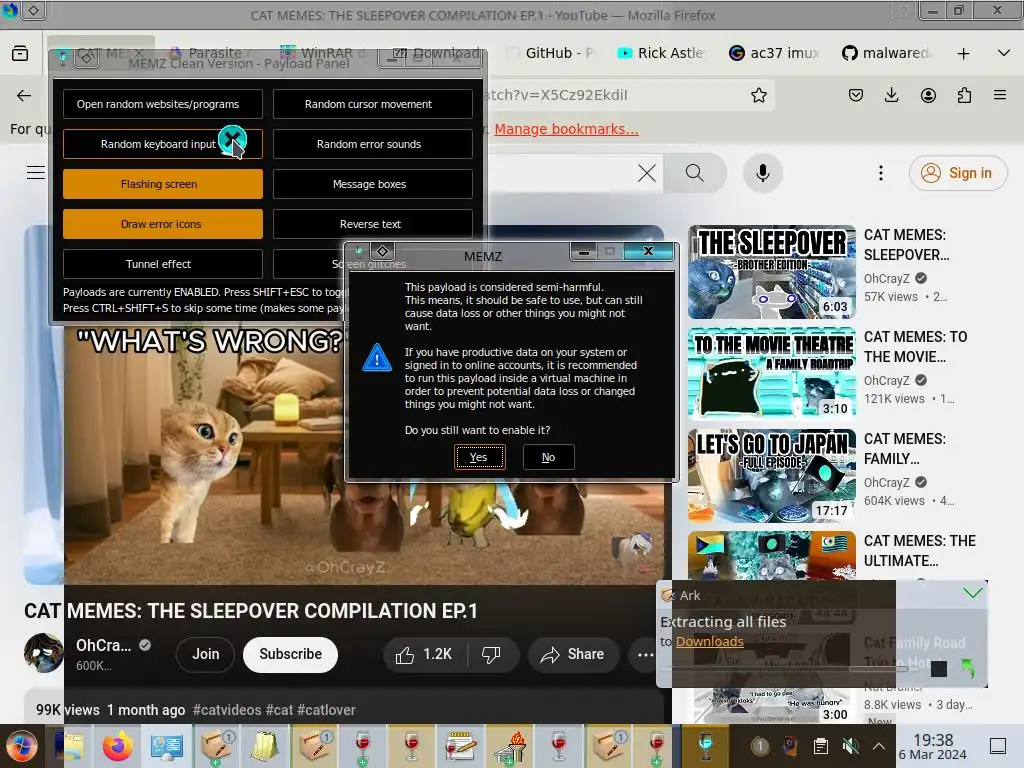1024x768 pixels.
Task: Clear the YouTube search box with the X
Action: [647, 173]
